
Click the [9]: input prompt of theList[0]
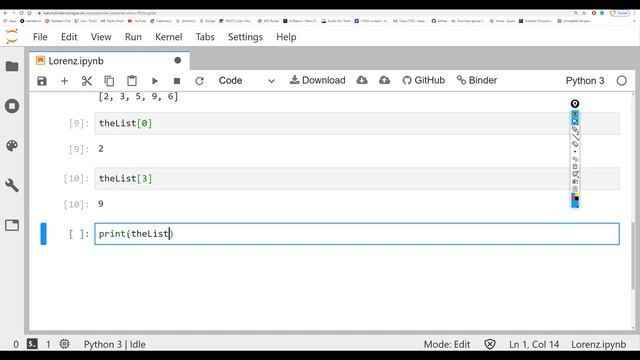tap(79, 123)
